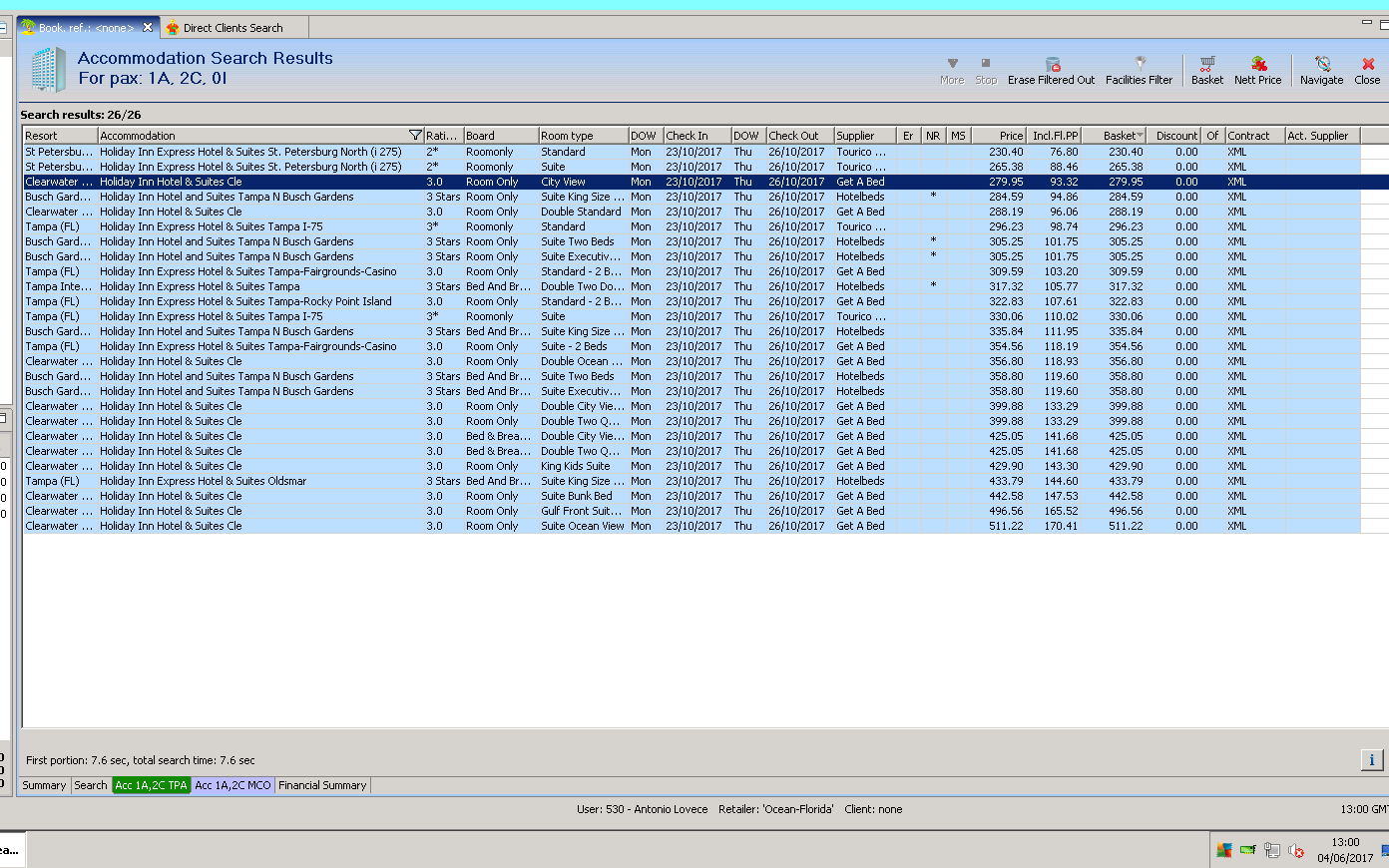Screen dimensions: 1389x868
Task: Select the King Kids Suite row
Action: point(575,466)
